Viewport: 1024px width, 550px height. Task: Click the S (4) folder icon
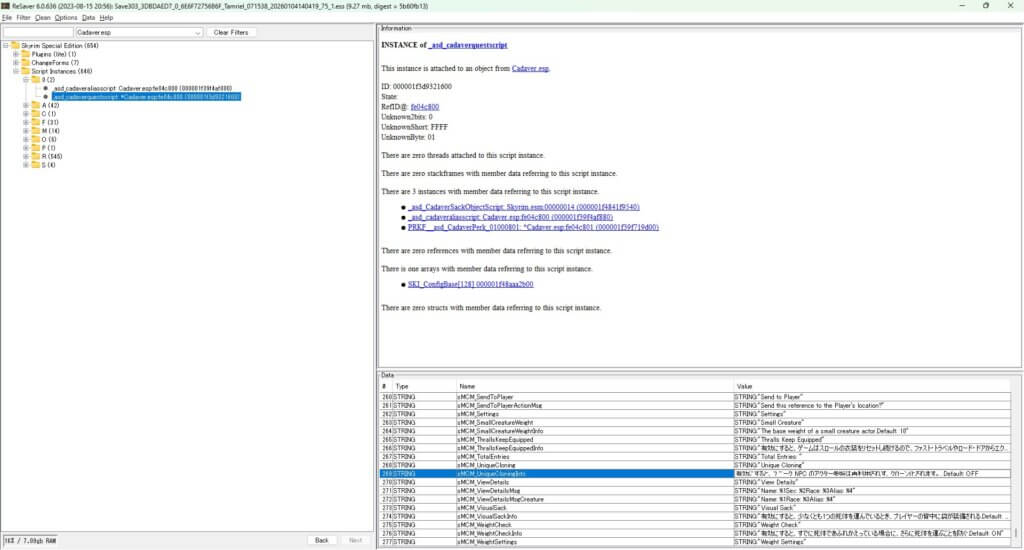tap(36, 165)
